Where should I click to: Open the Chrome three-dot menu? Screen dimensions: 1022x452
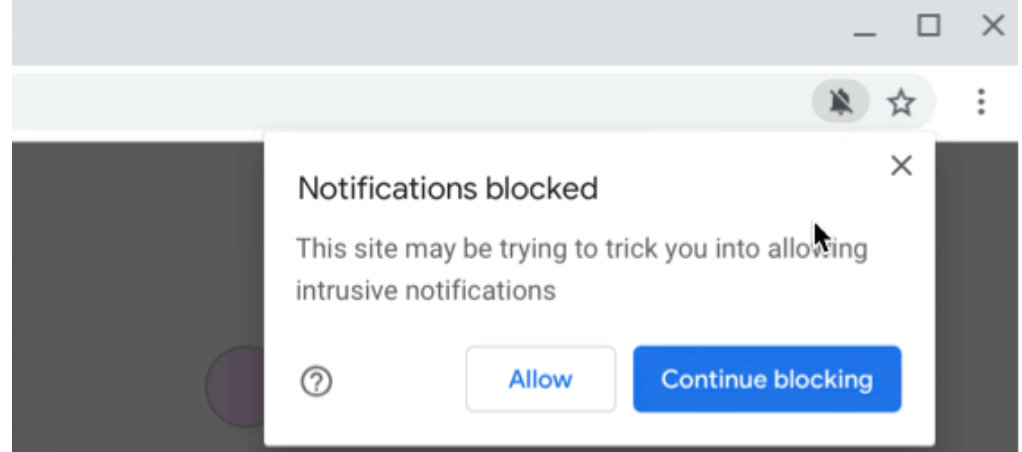[980, 102]
